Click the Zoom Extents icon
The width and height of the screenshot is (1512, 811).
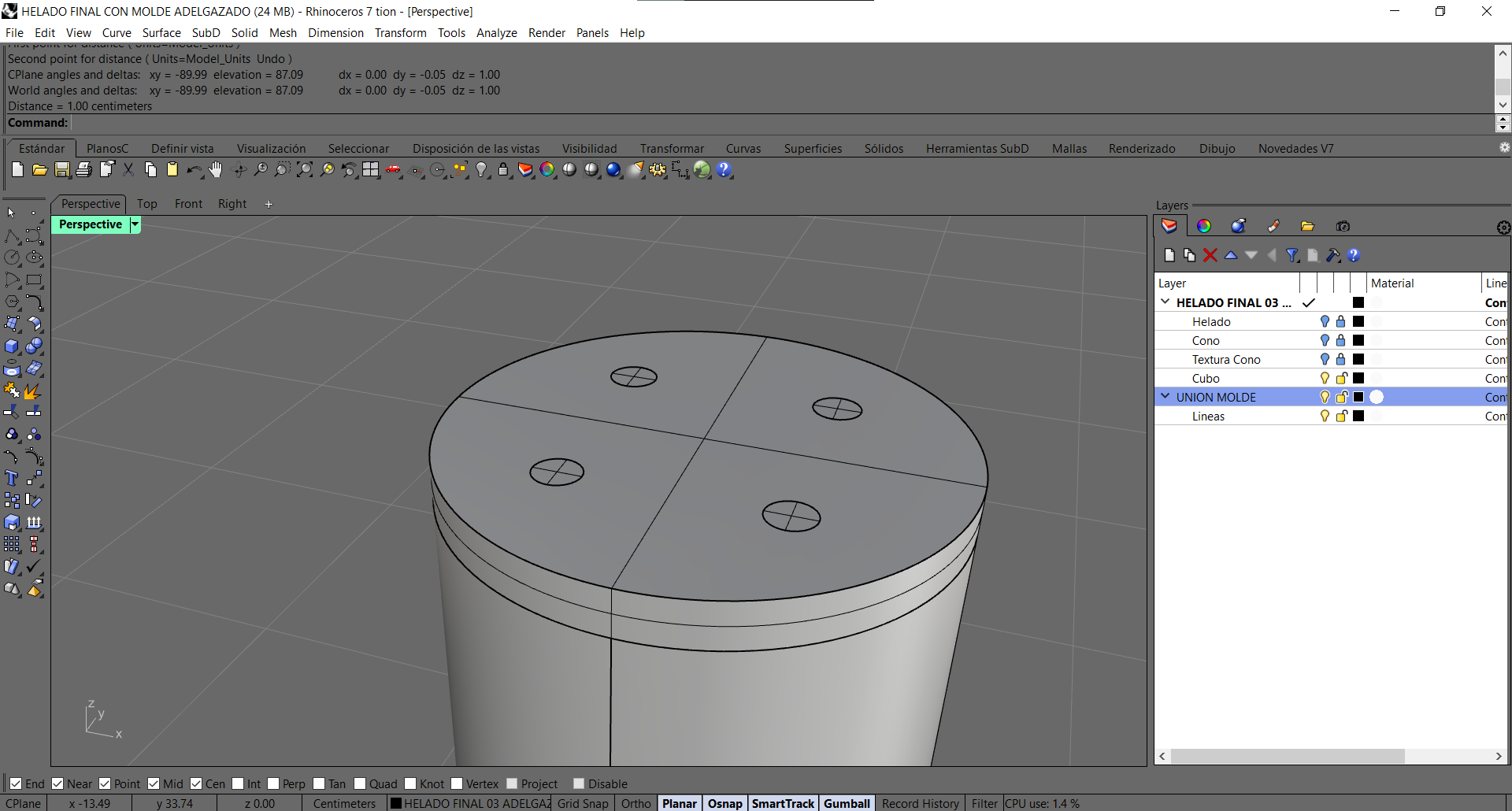(305, 169)
